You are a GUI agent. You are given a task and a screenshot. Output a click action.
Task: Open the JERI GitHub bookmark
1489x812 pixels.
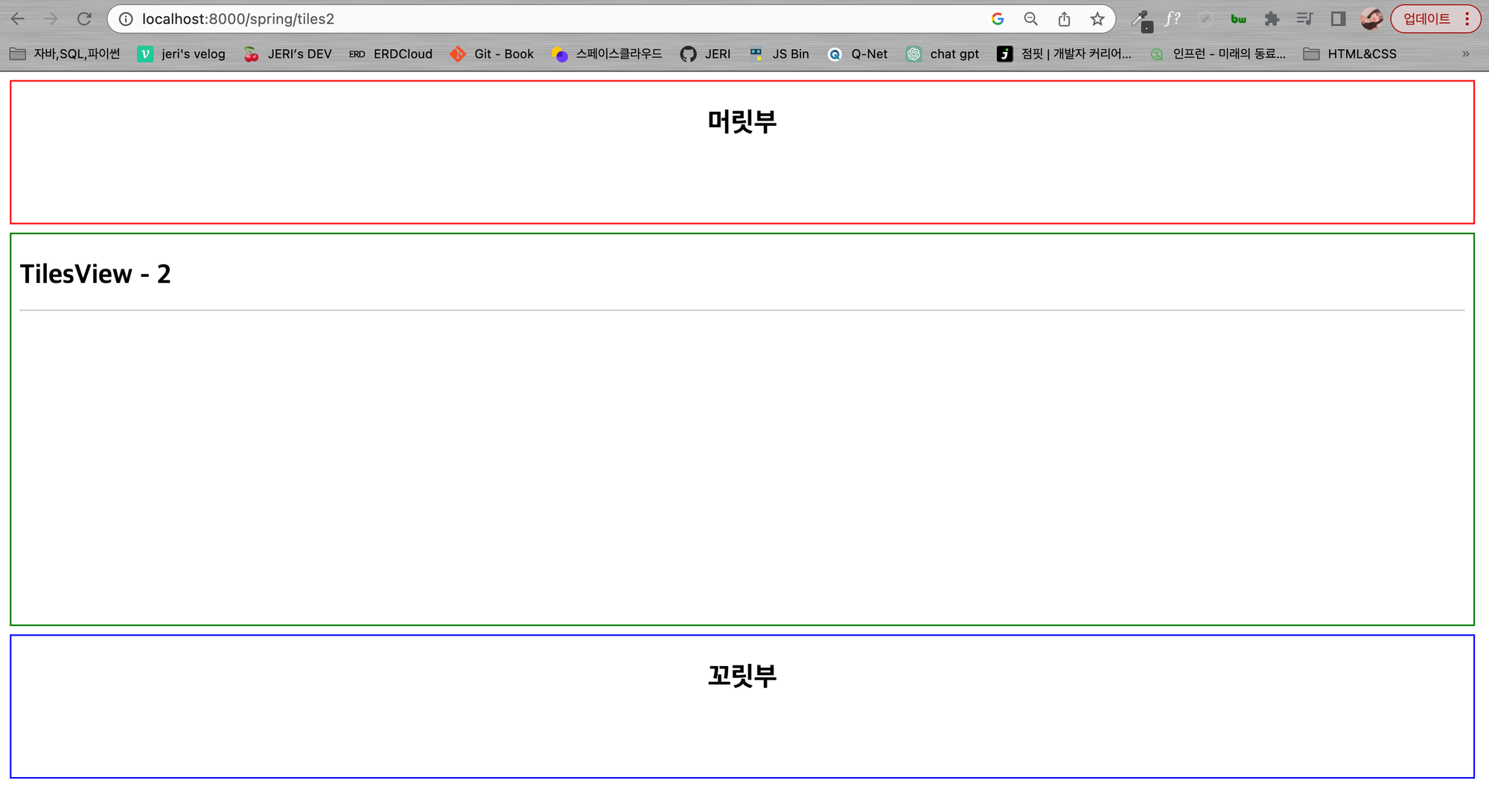(x=705, y=54)
